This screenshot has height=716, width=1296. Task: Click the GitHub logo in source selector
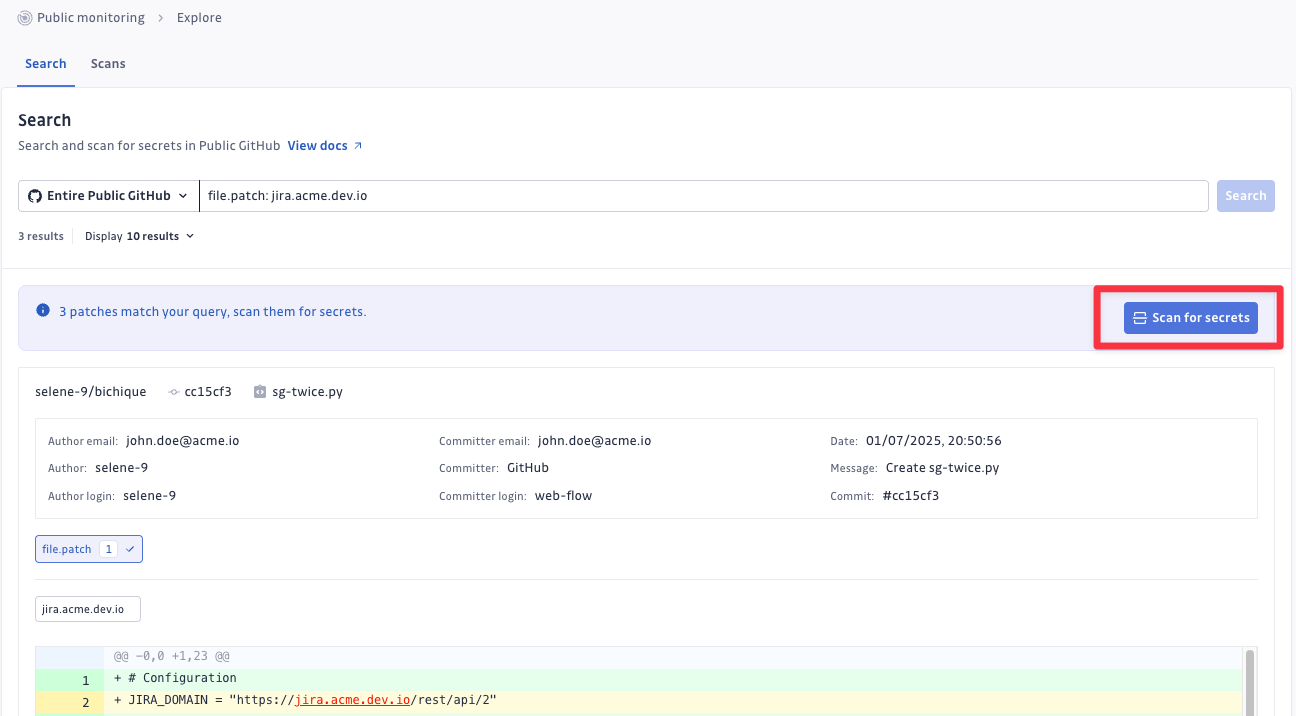pyautogui.click(x=35, y=196)
